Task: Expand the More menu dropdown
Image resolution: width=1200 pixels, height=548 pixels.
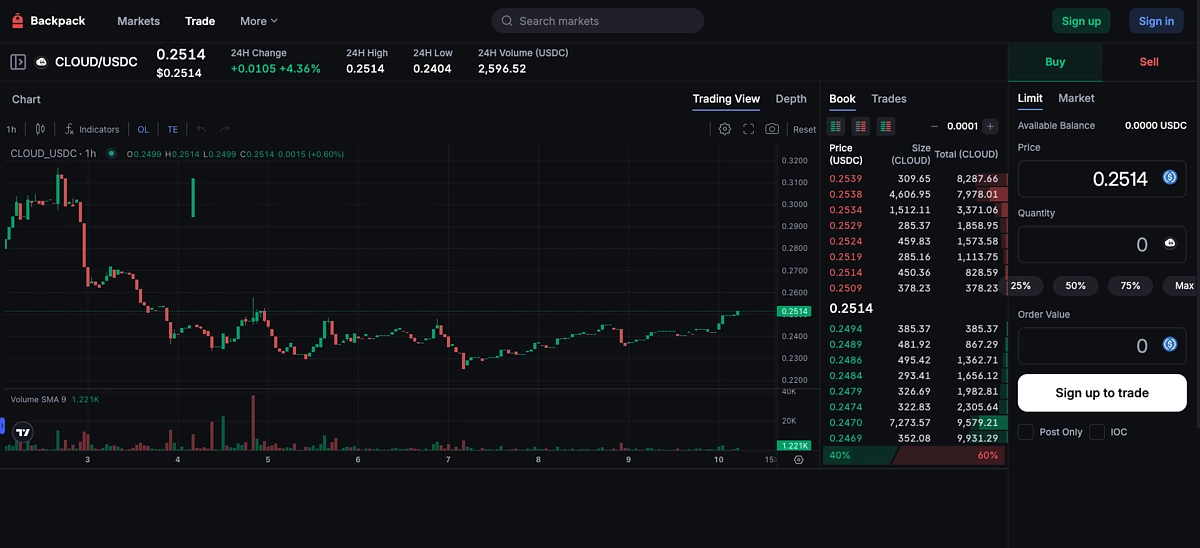Action: [259, 21]
